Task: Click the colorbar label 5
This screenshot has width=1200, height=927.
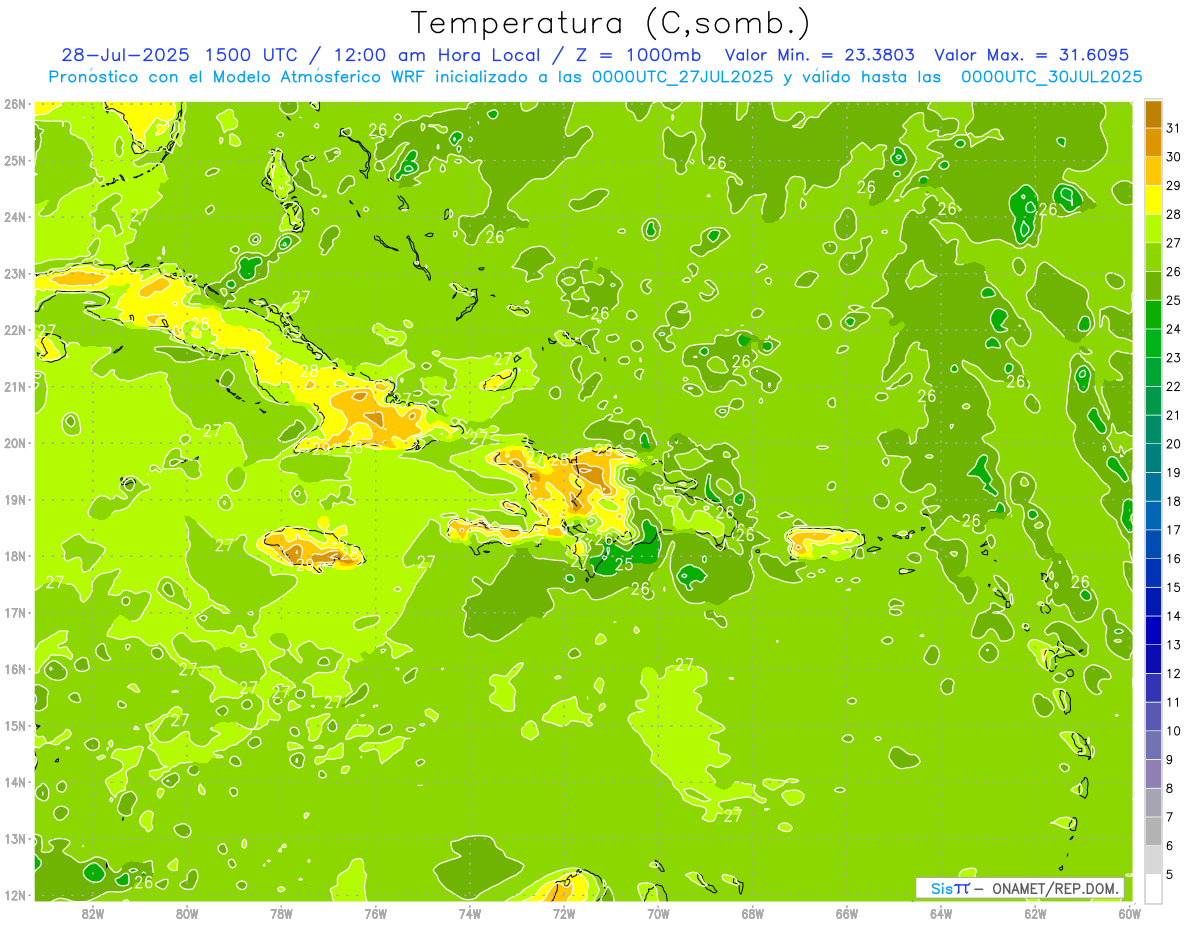Action: click(1170, 875)
